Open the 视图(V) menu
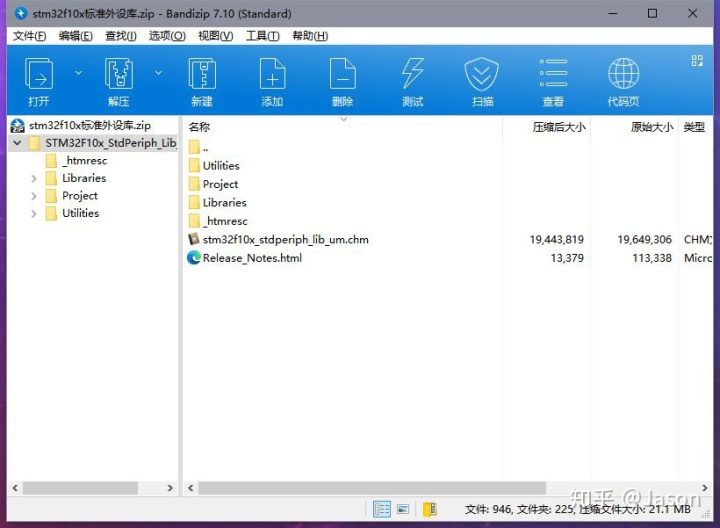 coord(215,36)
